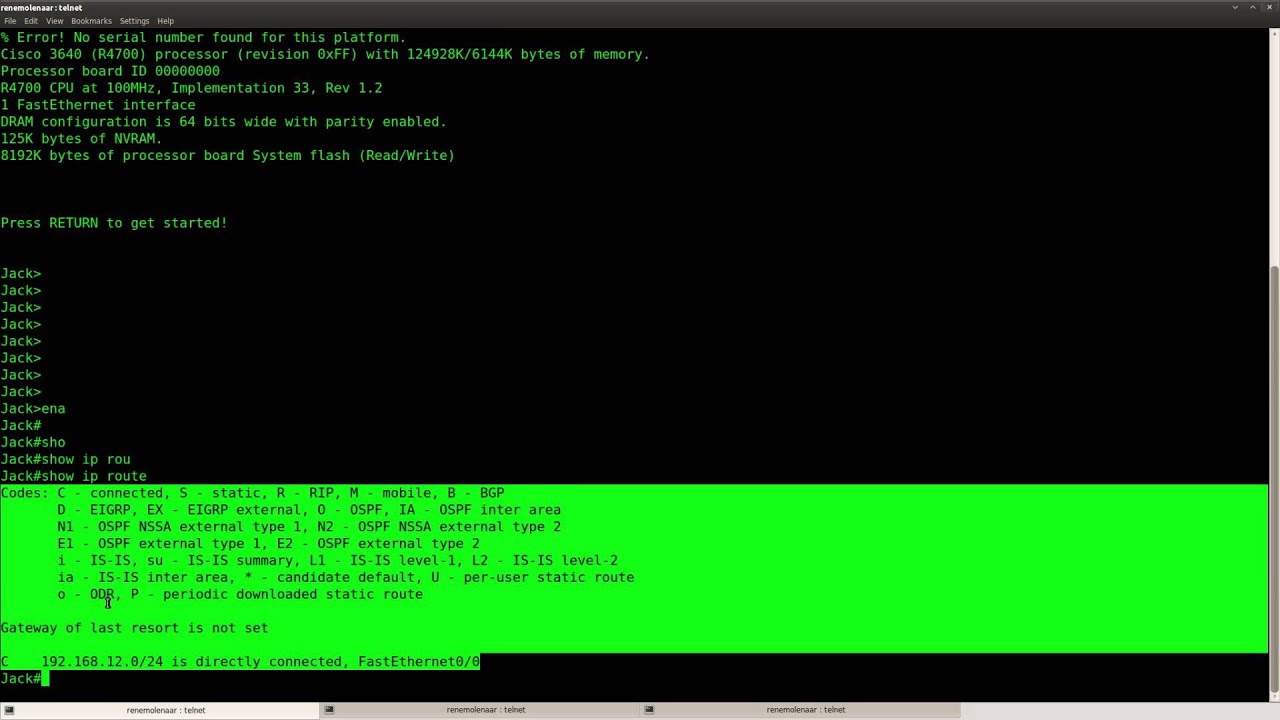Click the 'ia - IS-IS inter area' line
This screenshot has height=720, width=1280.
coord(346,577)
